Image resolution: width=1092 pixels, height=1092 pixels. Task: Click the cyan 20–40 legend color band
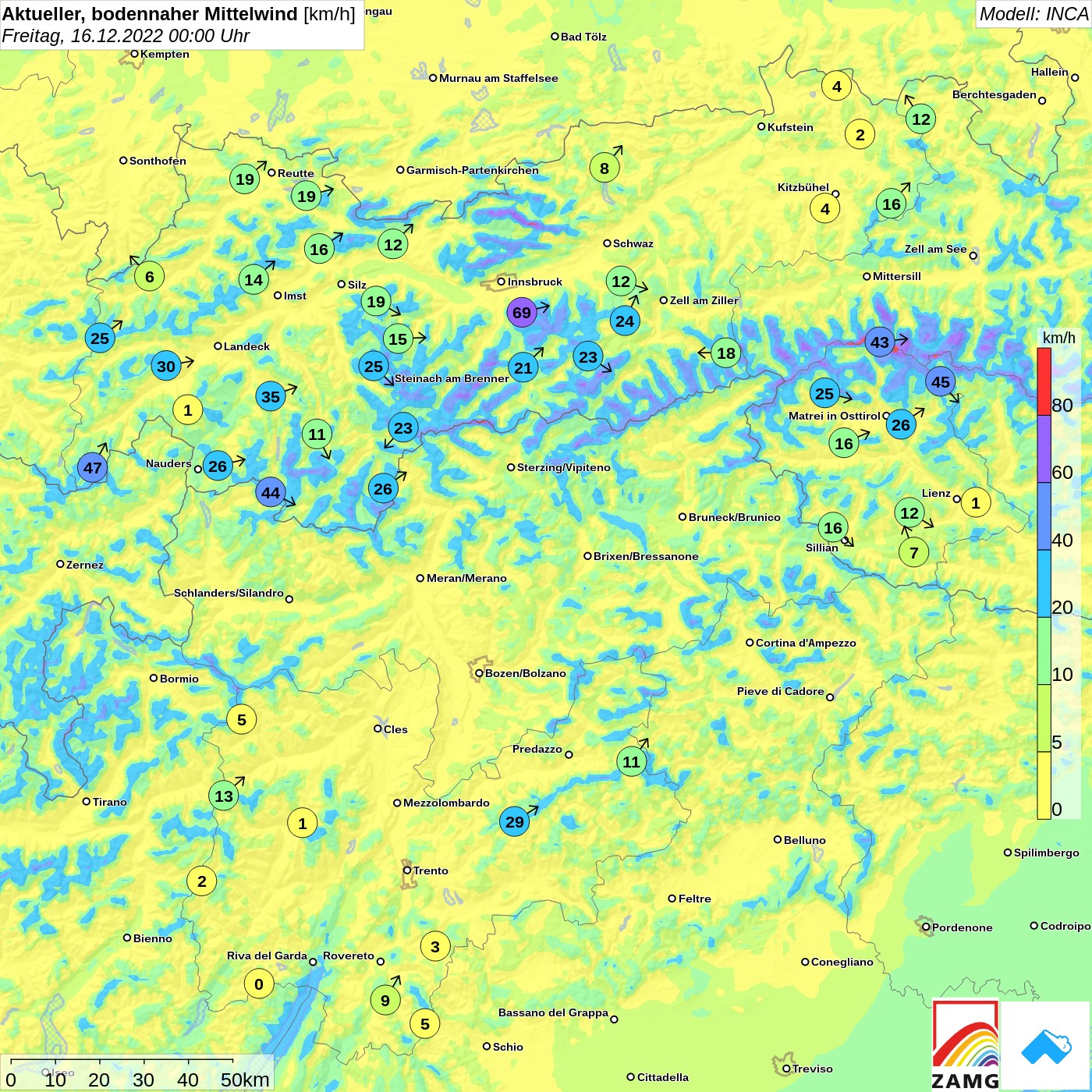1044,583
